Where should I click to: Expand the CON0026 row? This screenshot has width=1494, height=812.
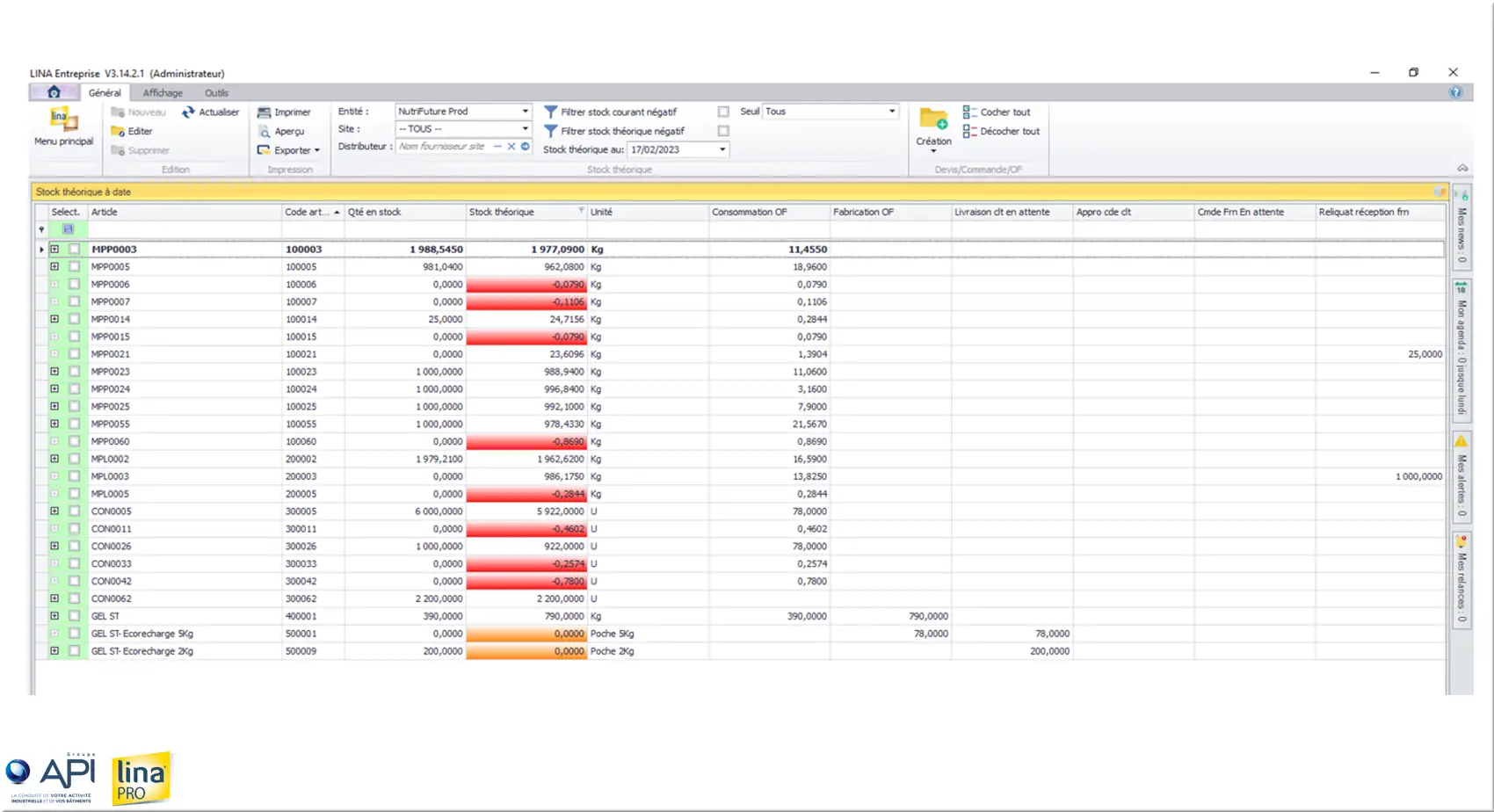coord(54,547)
